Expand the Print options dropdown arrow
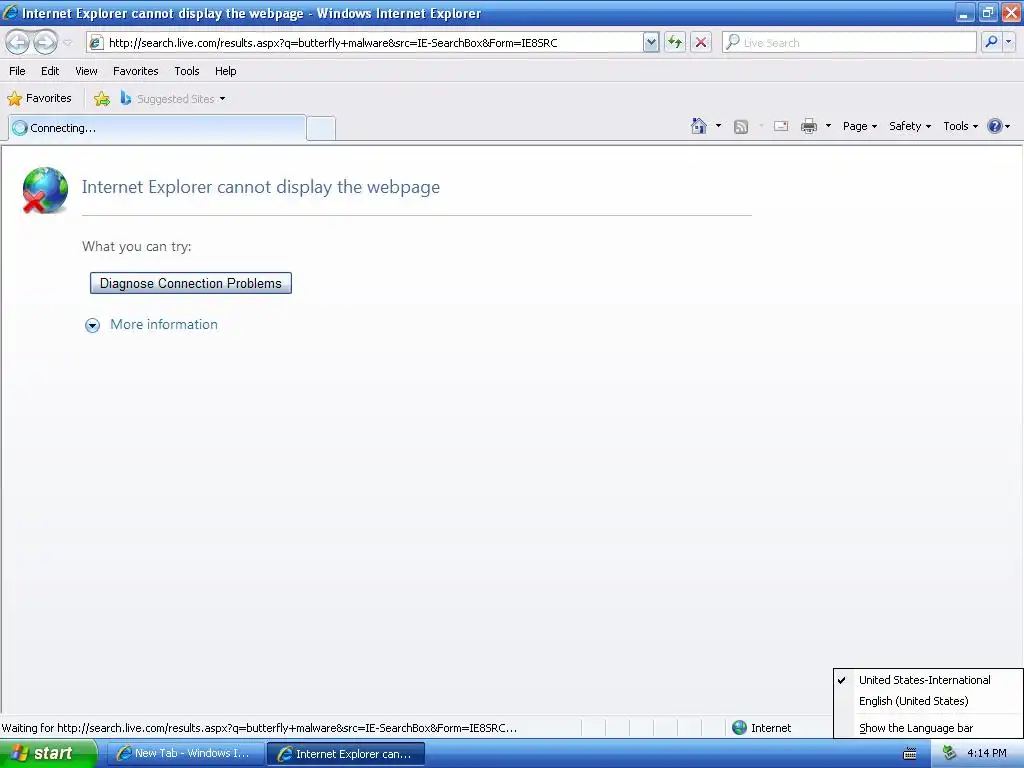1024x768 pixels. [x=828, y=125]
